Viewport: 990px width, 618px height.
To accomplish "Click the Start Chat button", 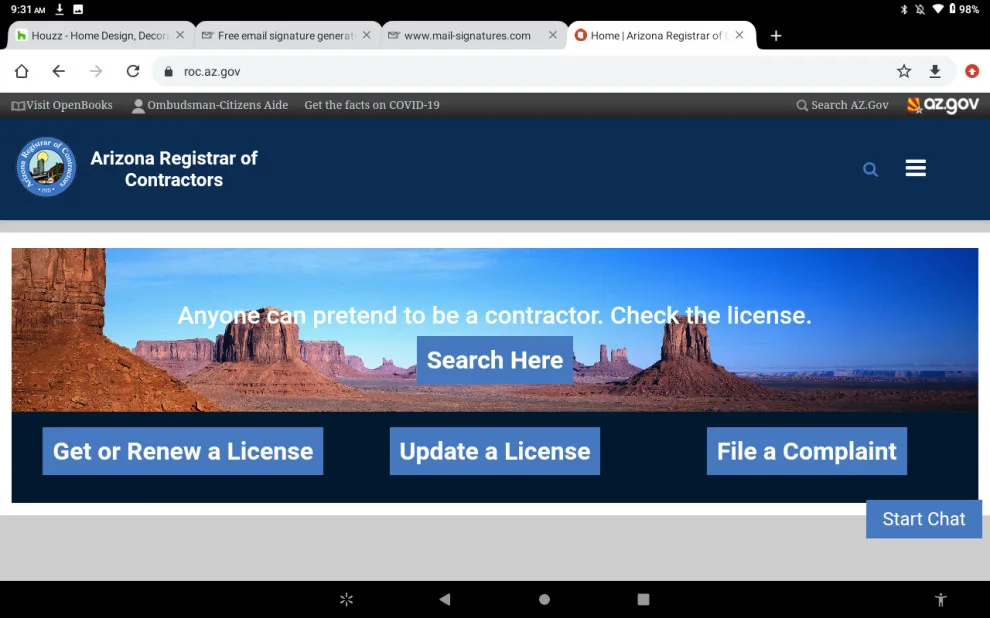I will (x=924, y=519).
